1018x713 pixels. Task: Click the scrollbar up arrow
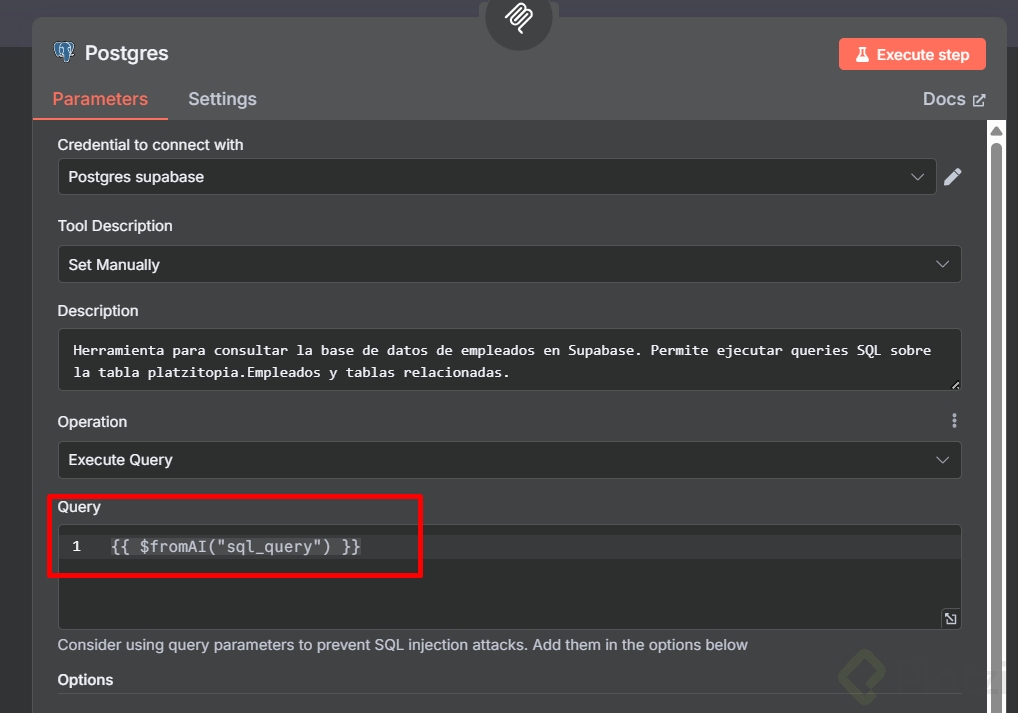click(996, 131)
